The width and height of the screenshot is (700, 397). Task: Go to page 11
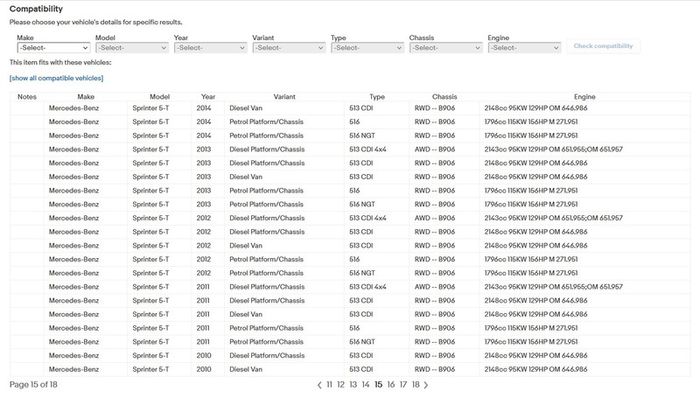click(329, 384)
